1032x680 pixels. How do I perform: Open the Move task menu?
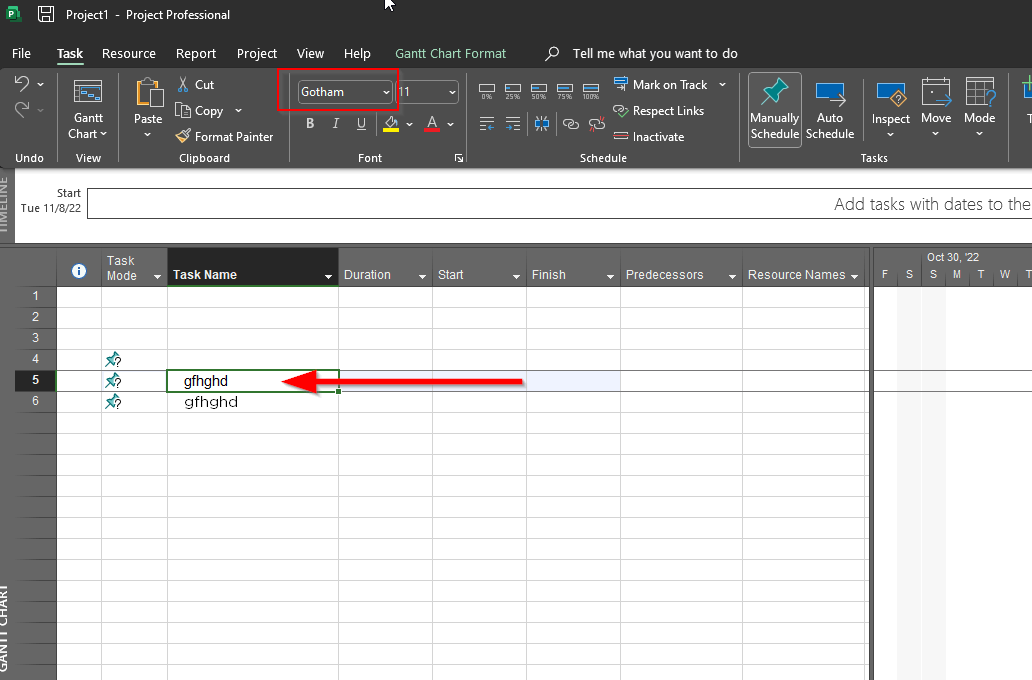click(936, 109)
